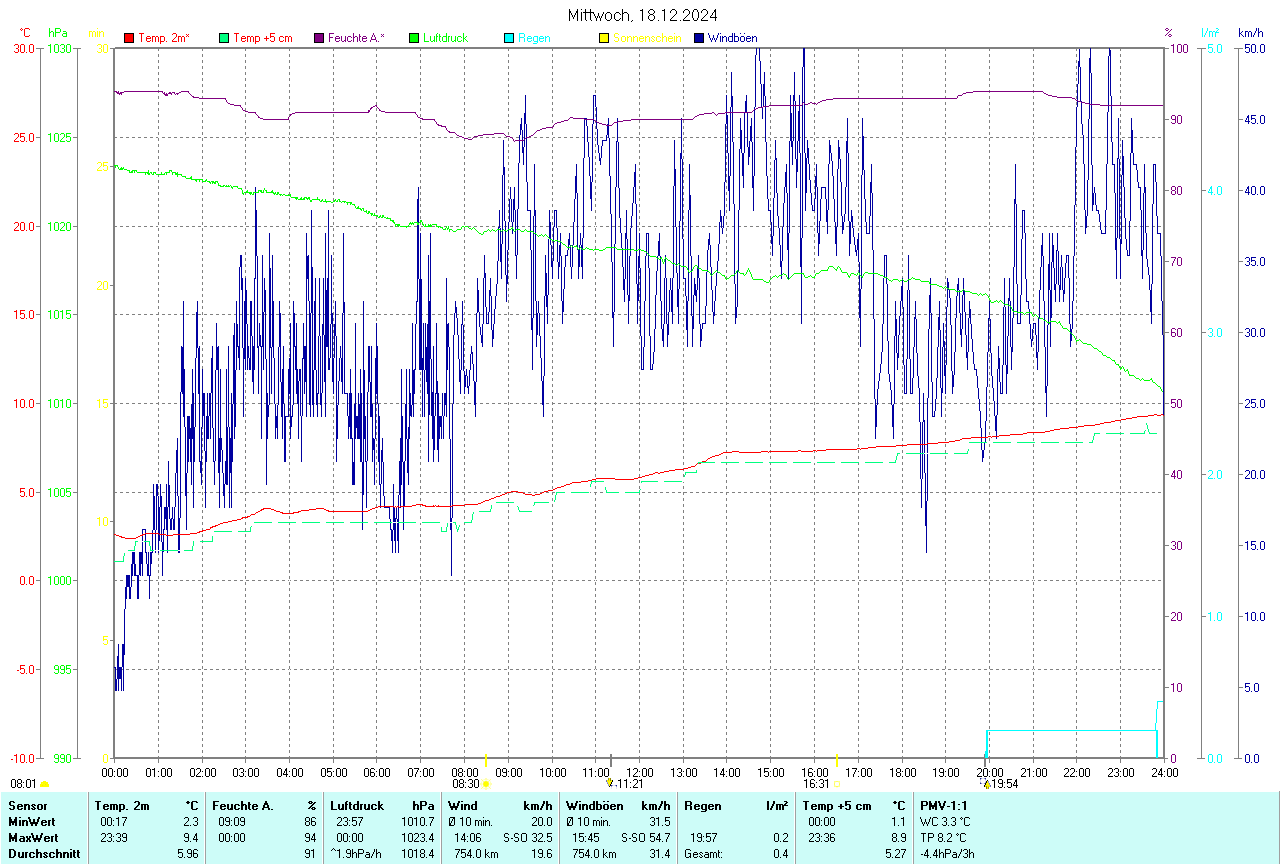Select the Durchschnitt row label
This screenshot has height=864, width=1280.
[x=42, y=854]
